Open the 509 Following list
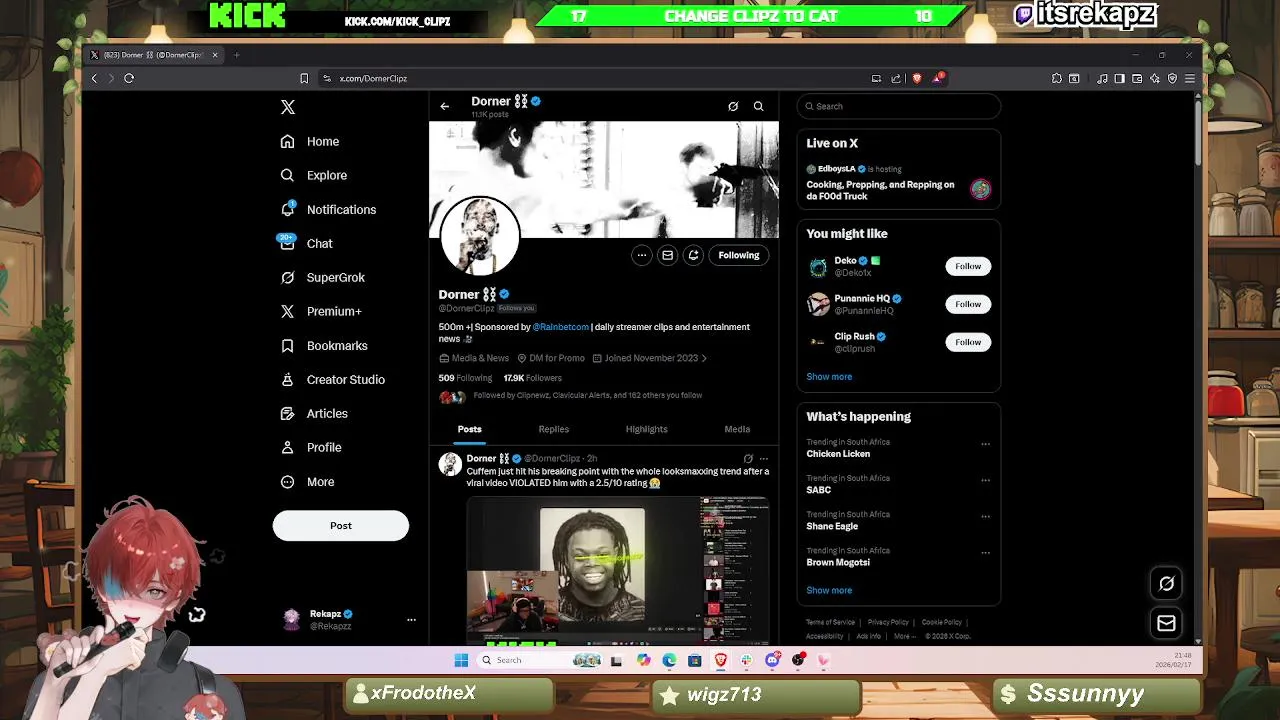This screenshot has height=720, width=1280. tap(465, 378)
